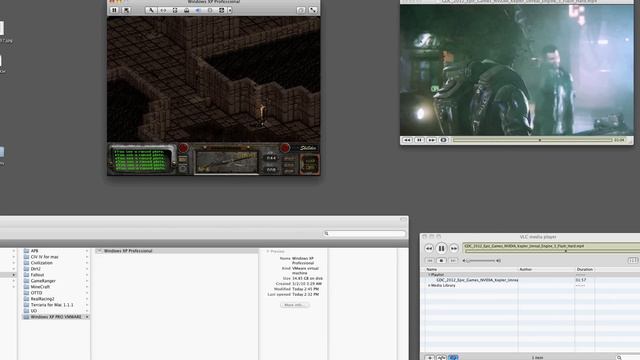Toggle the shuffle icon in VLC bottom bar
640x360 pixels.
point(441,358)
